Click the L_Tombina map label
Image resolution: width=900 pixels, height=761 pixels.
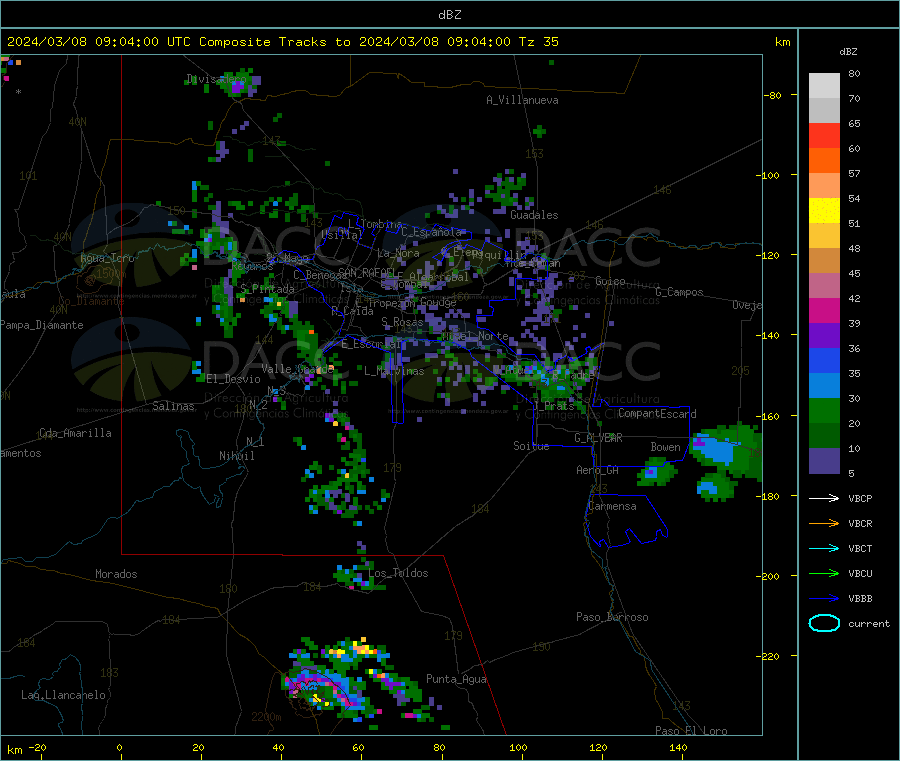pyautogui.click(x=375, y=224)
